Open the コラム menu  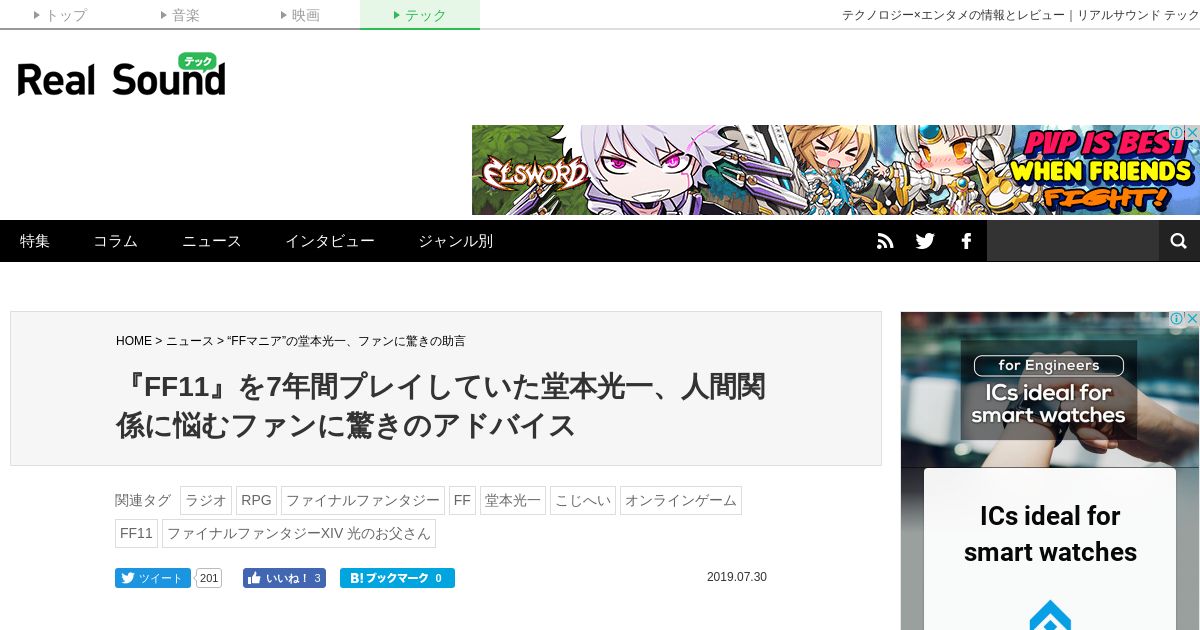115,241
